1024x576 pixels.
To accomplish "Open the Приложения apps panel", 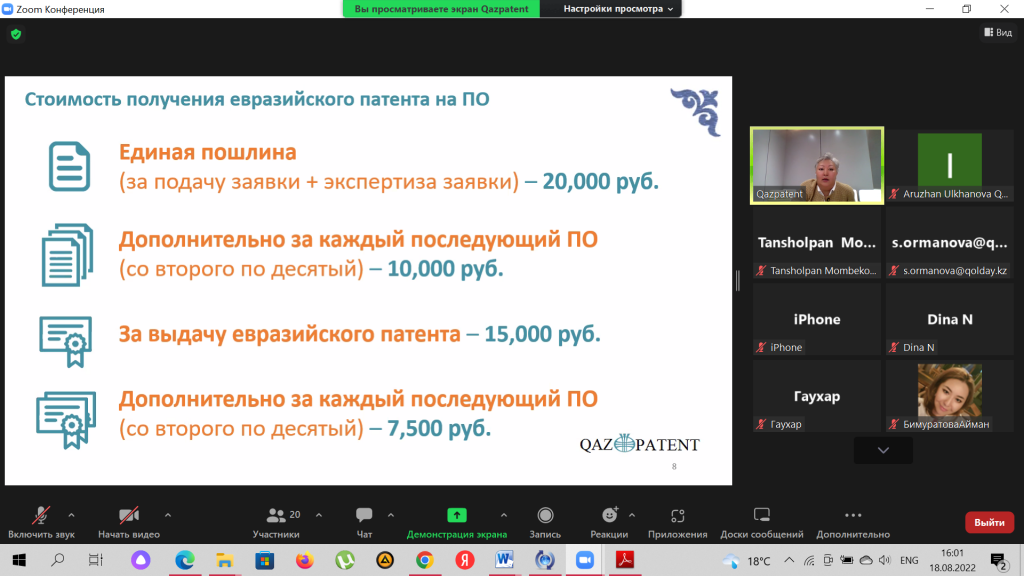I will pos(677,520).
